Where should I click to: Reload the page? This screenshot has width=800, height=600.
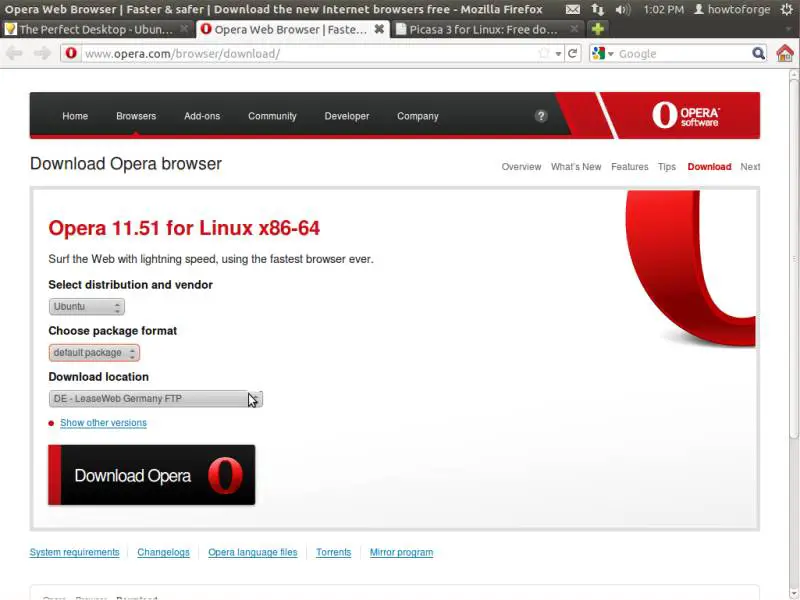tap(572, 53)
